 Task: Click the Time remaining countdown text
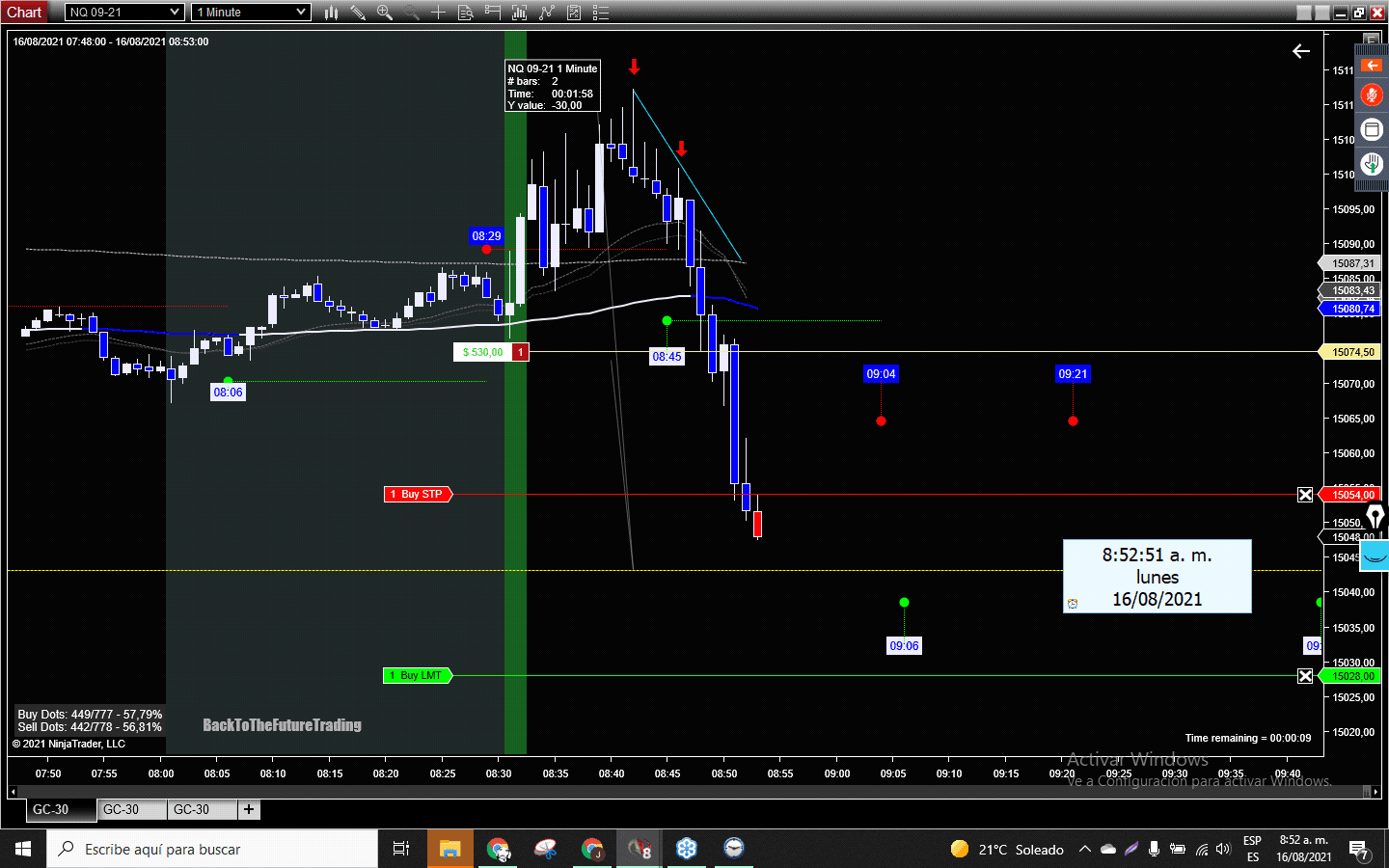1247,738
